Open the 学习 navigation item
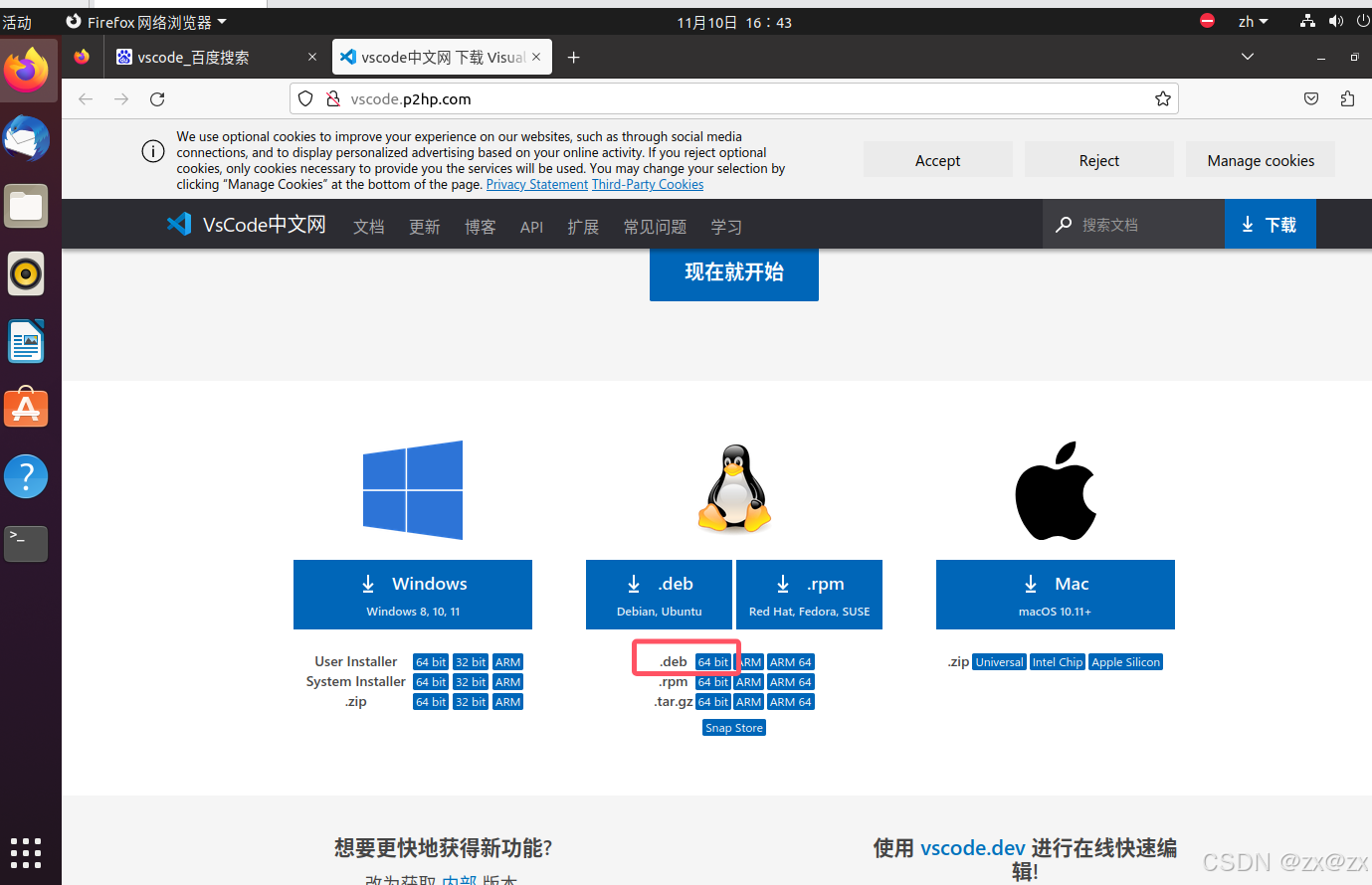The image size is (1372, 885). point(726,227)
